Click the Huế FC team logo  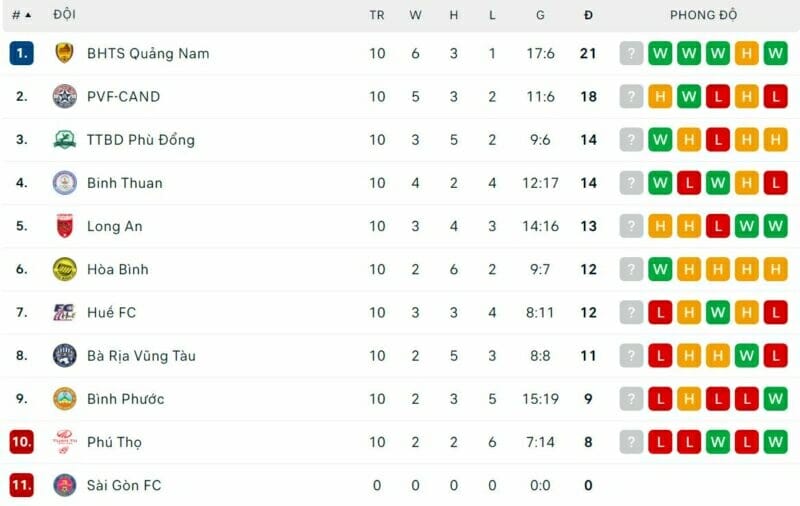click(x=64, y=312)
